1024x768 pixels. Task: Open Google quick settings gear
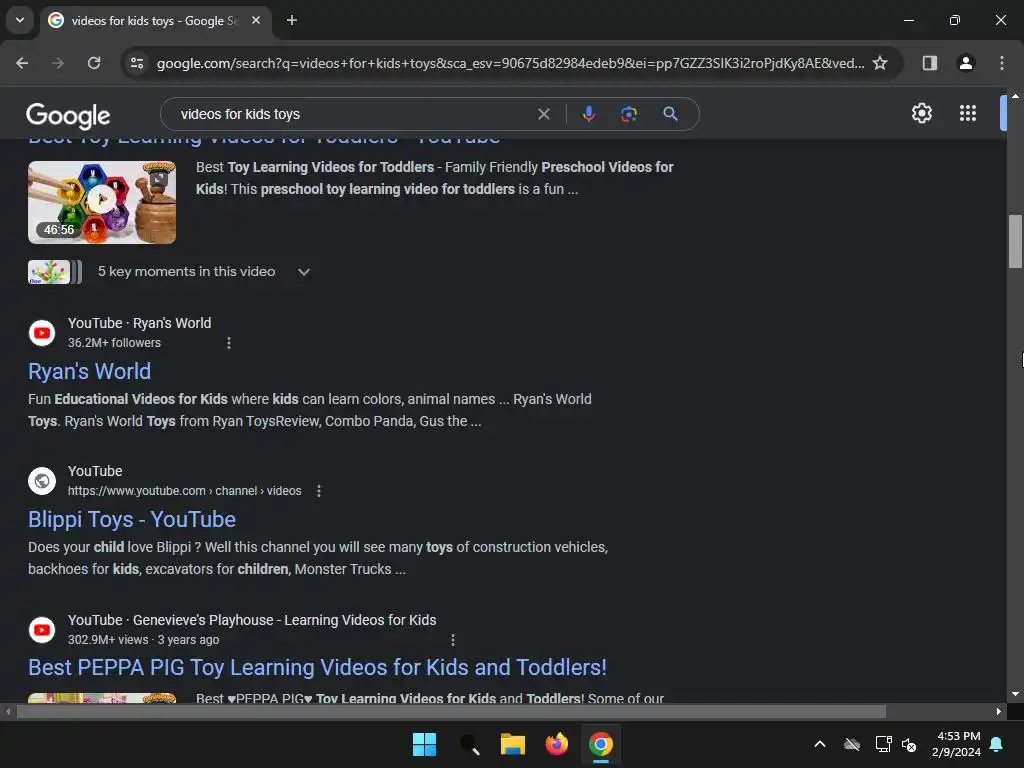coord(921,113)
